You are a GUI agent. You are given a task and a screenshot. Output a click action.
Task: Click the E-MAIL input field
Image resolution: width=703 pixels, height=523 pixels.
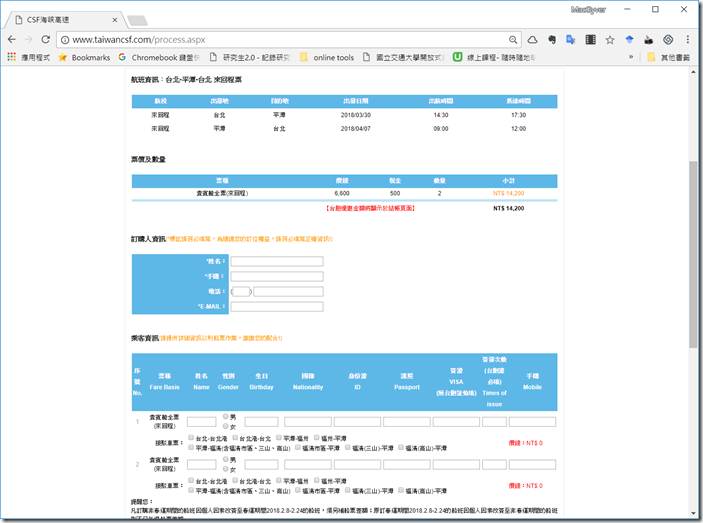click(277, 307)
